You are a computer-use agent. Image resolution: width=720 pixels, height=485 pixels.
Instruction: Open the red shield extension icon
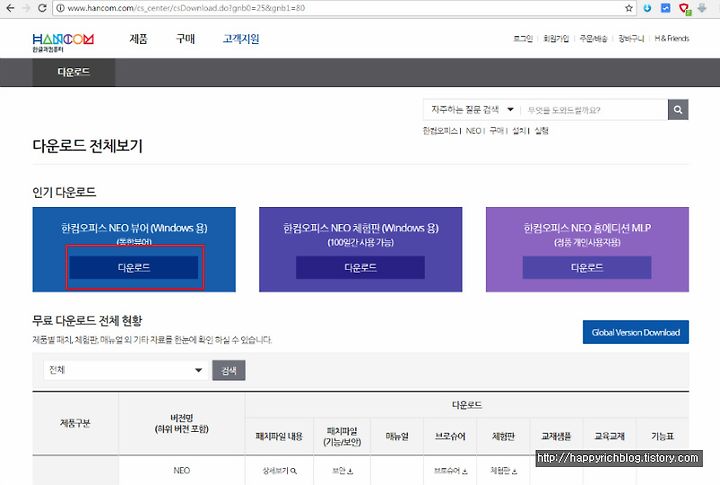(684, 8)
